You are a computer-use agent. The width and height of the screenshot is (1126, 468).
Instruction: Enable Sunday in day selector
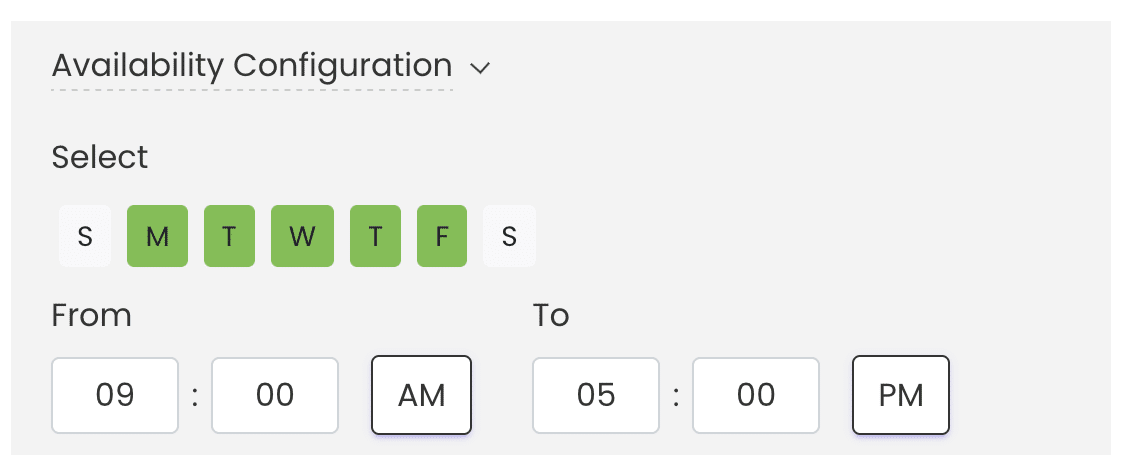click(85, 237)
